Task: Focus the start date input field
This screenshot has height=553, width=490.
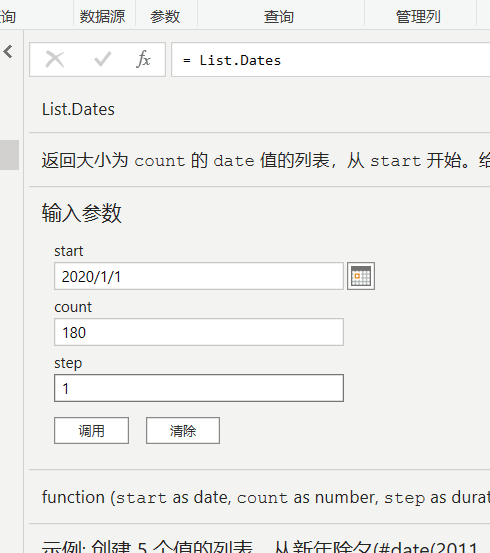Action: (199, 276)
